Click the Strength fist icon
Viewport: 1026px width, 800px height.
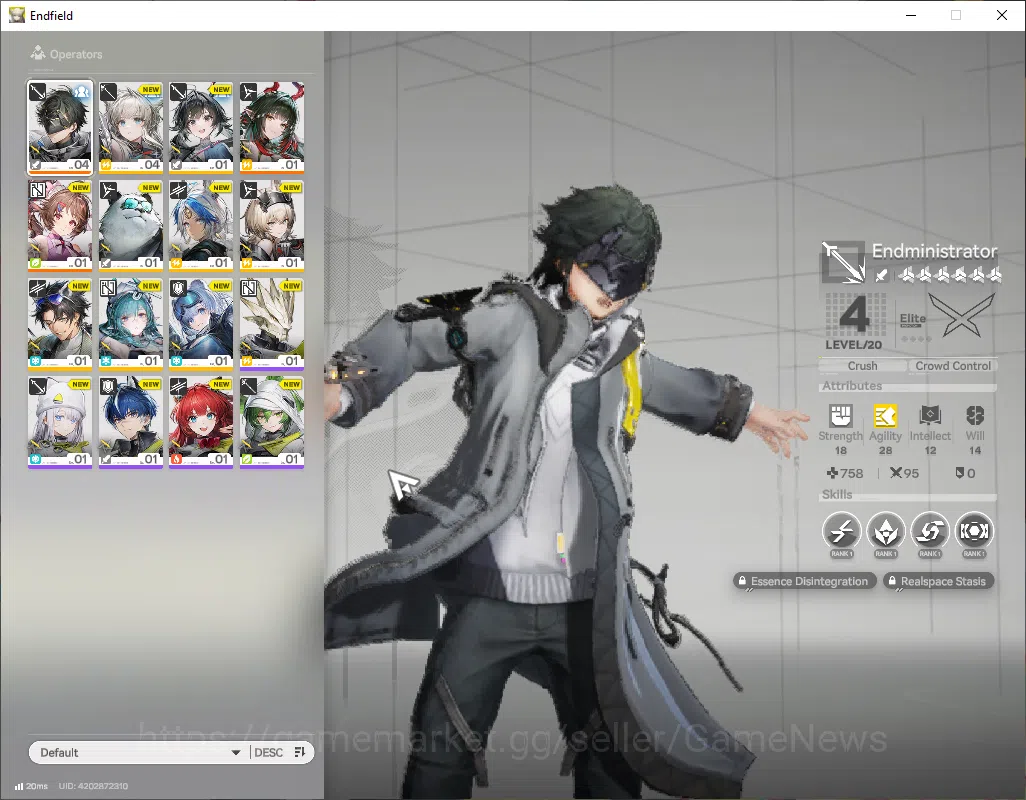coord(841,415)
